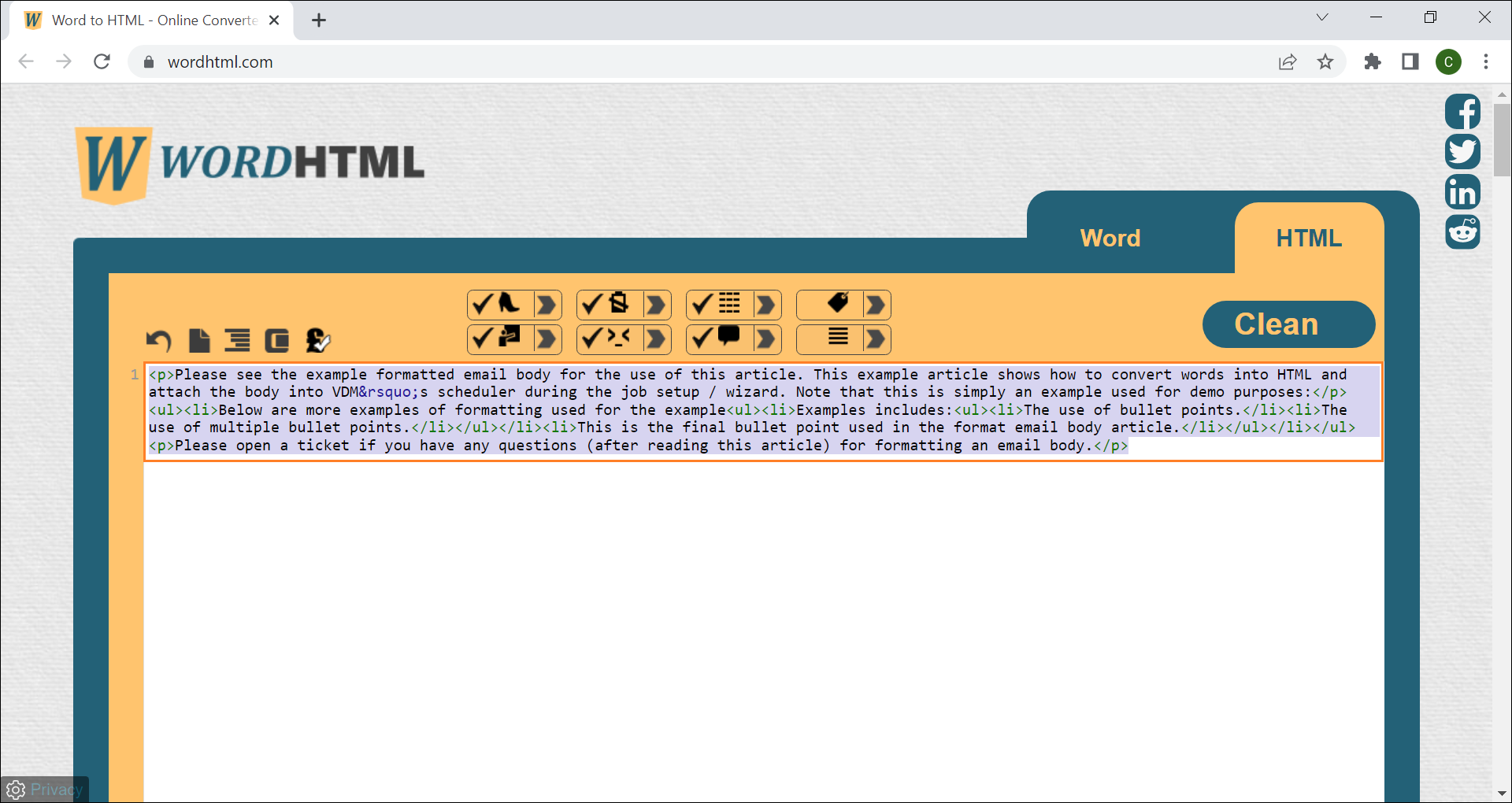1512x803 pixels.
Task: Toggle the crossed-out bottle cleaning option
Action: [610, 305]
